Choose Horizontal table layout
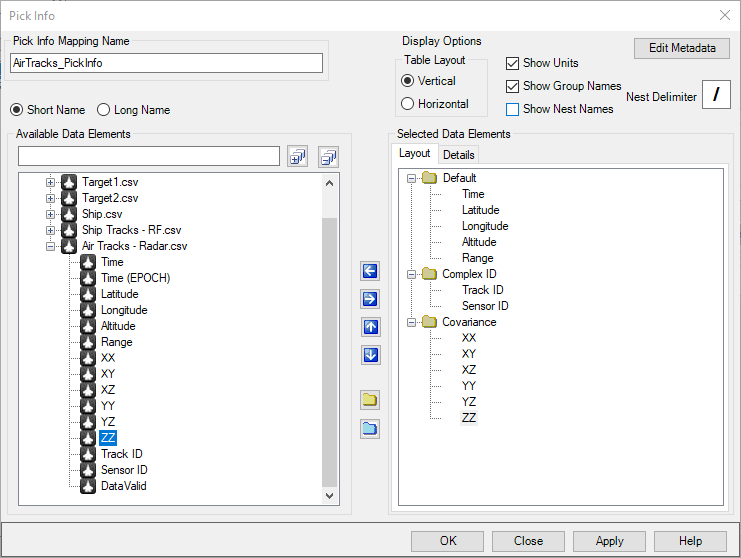The width and height of the screenshot is (741, 558). (408, 104)
